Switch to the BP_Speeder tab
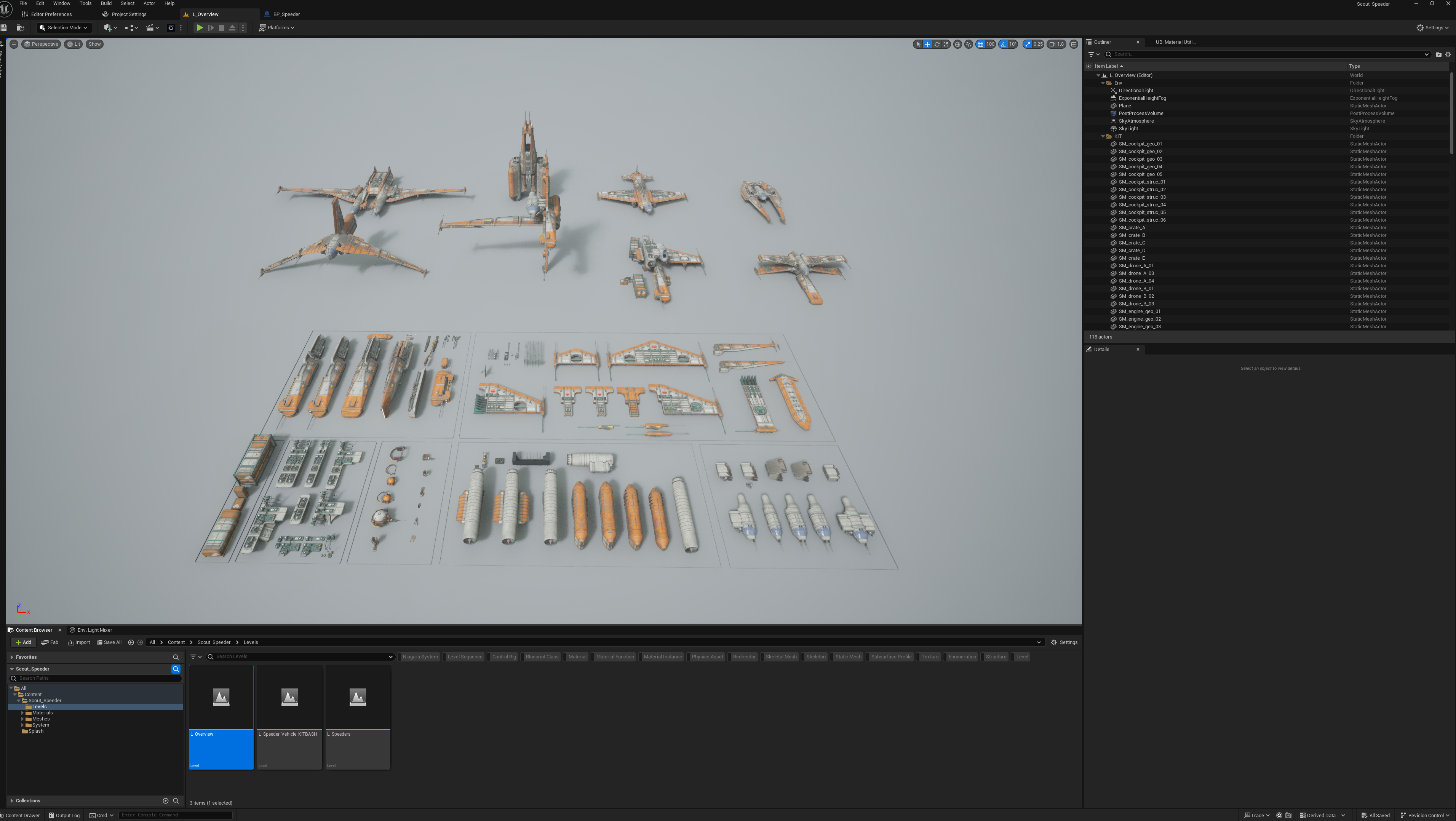1456x821 pixels. [286, 14]
